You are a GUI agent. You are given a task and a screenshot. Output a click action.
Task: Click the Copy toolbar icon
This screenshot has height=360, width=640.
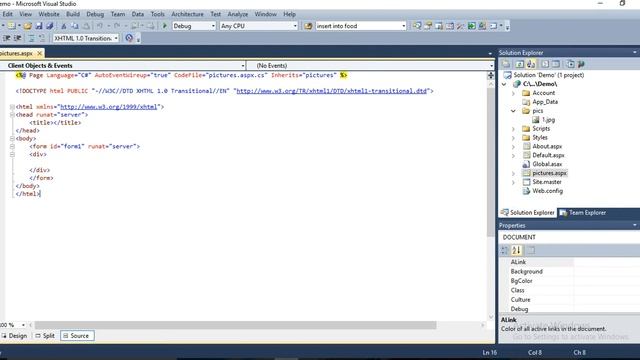point(75,26)
